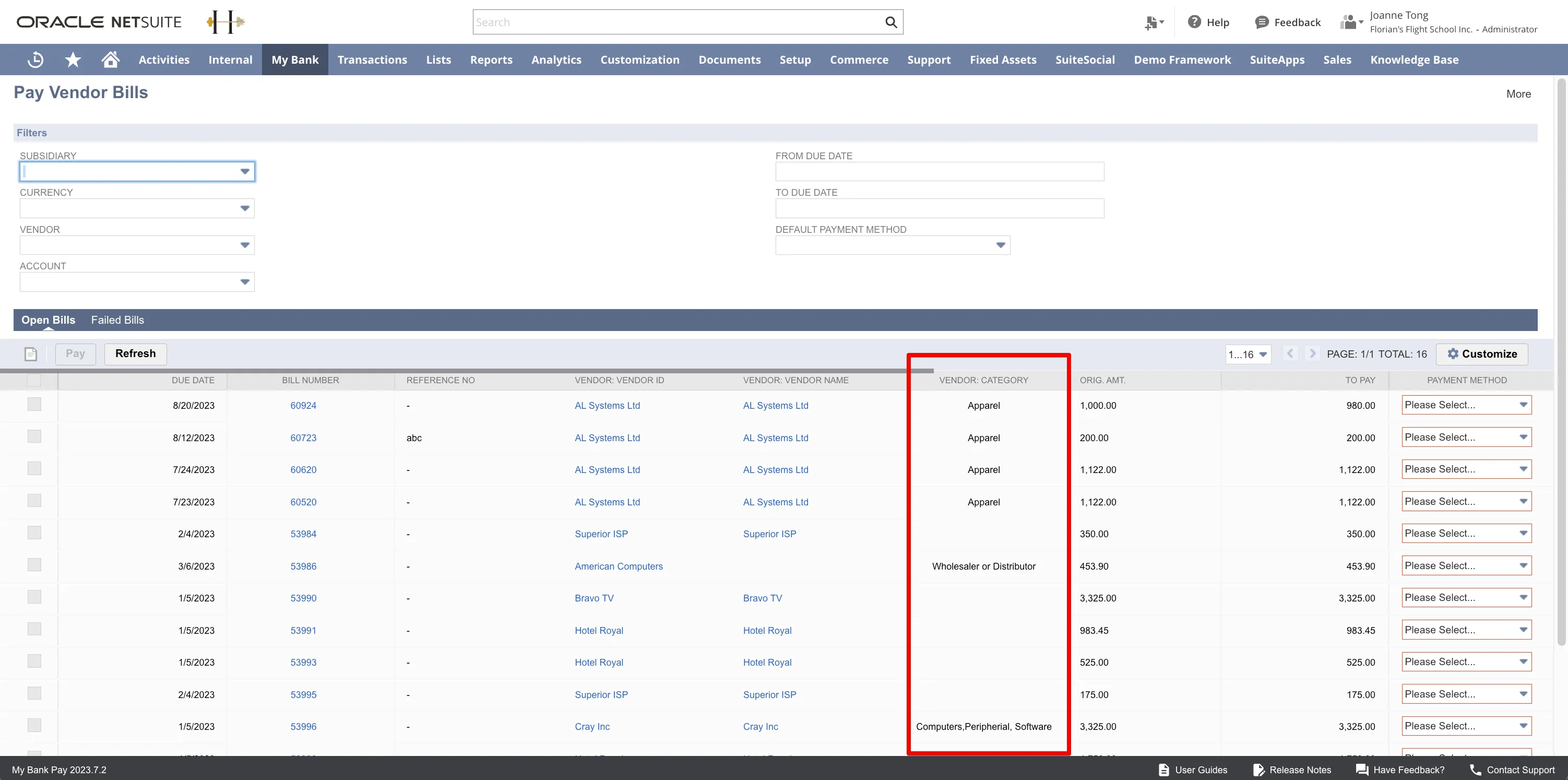This screenshot has width=1568, height=780.
Task: Click the Oracle NetSuite logo
Action: (99, 22)
